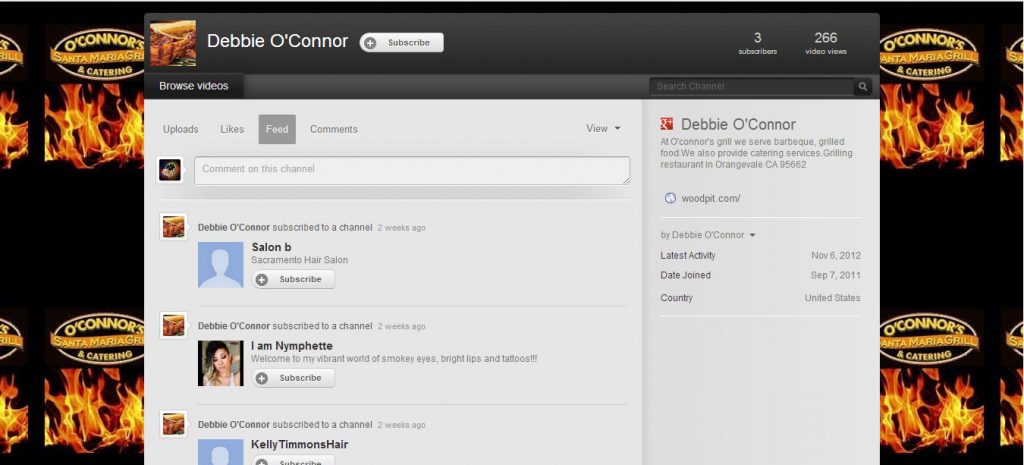Open the Comments tab
Image resolution: width=1024 pixels, height=465 pixels.
coord(334,129)
